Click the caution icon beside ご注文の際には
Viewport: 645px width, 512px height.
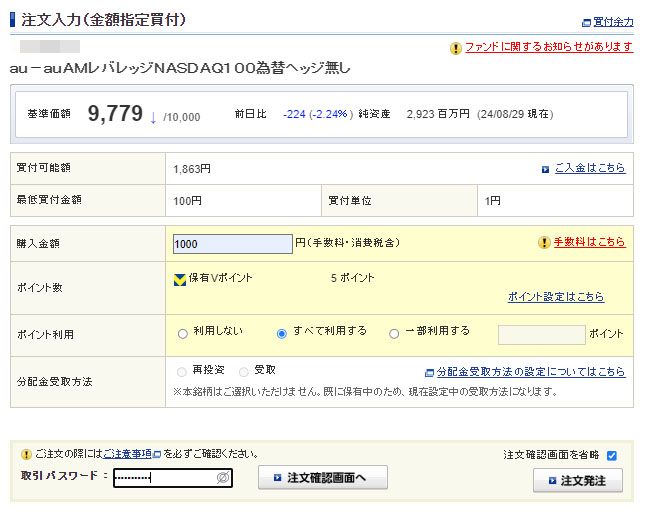point(26,454)
